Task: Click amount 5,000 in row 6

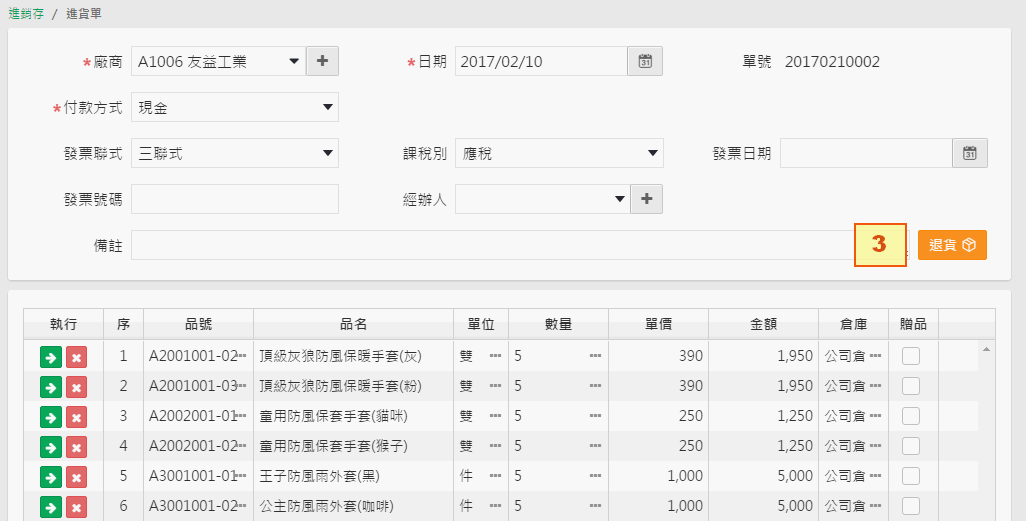Action: pyautogui.click(x=795, y=506)
